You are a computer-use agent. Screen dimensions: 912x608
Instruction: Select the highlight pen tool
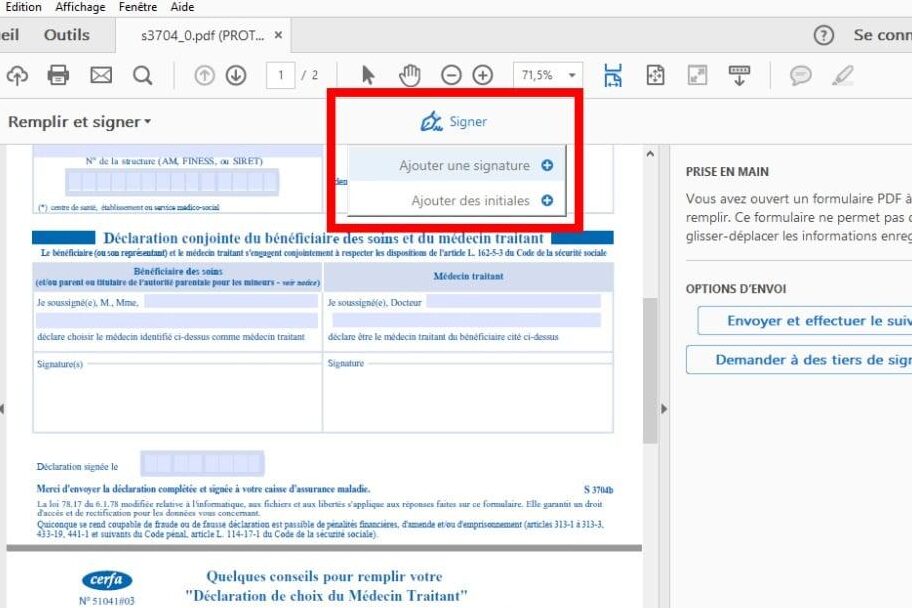pos(843,76)
